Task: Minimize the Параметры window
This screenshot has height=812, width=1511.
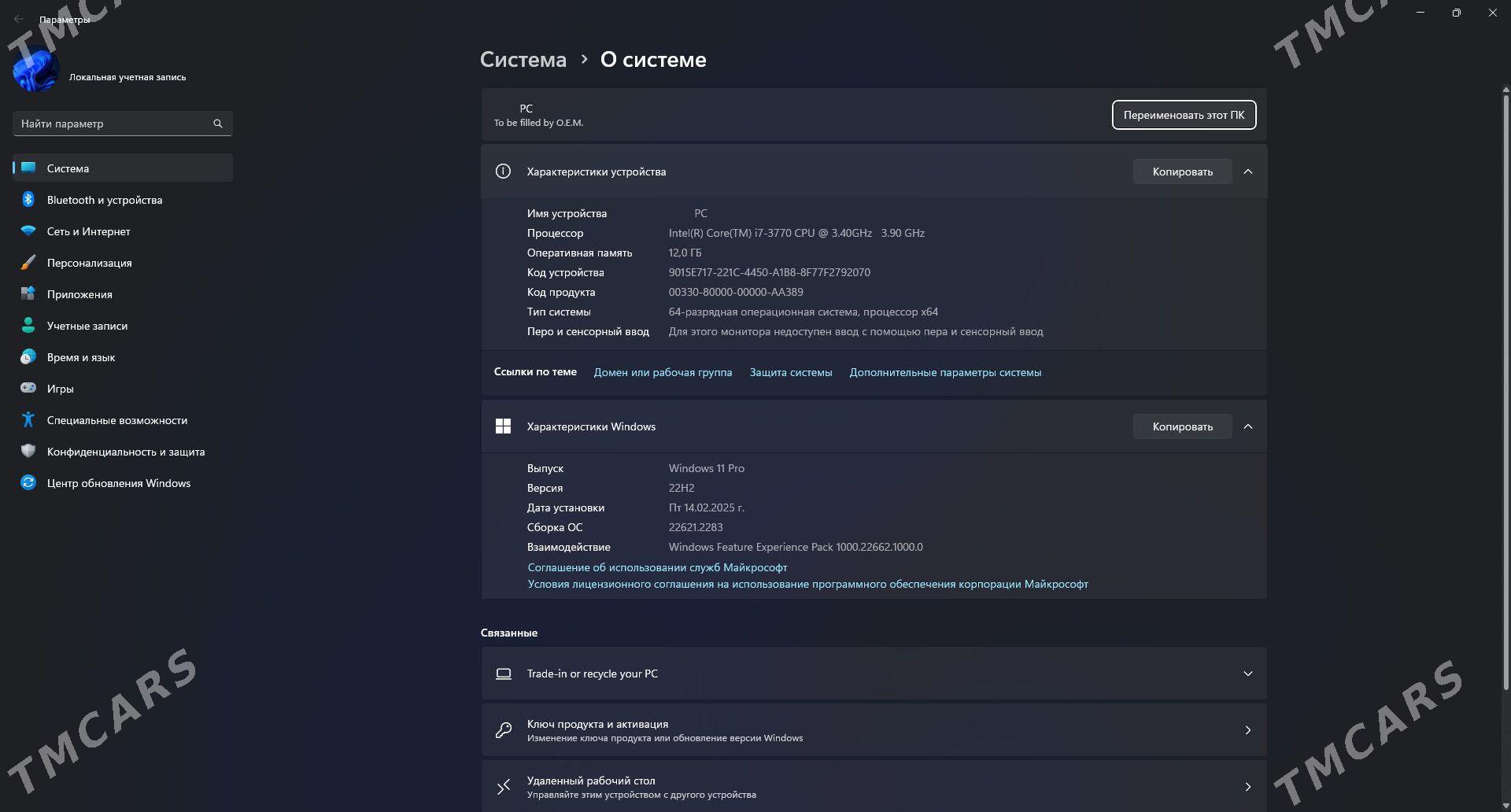Action: click(x=1420, y=13)
